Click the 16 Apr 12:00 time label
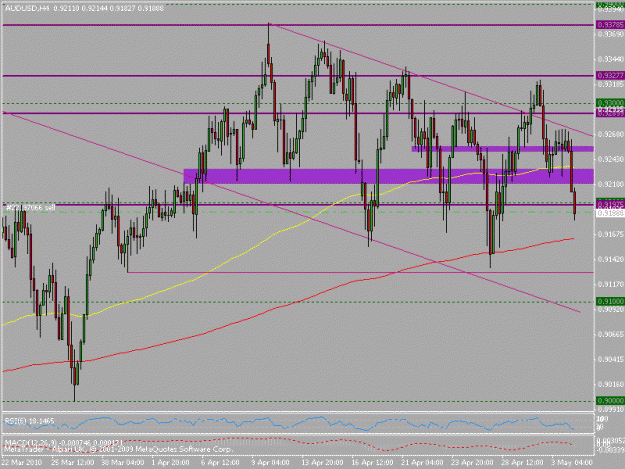 tap(372, 463)
